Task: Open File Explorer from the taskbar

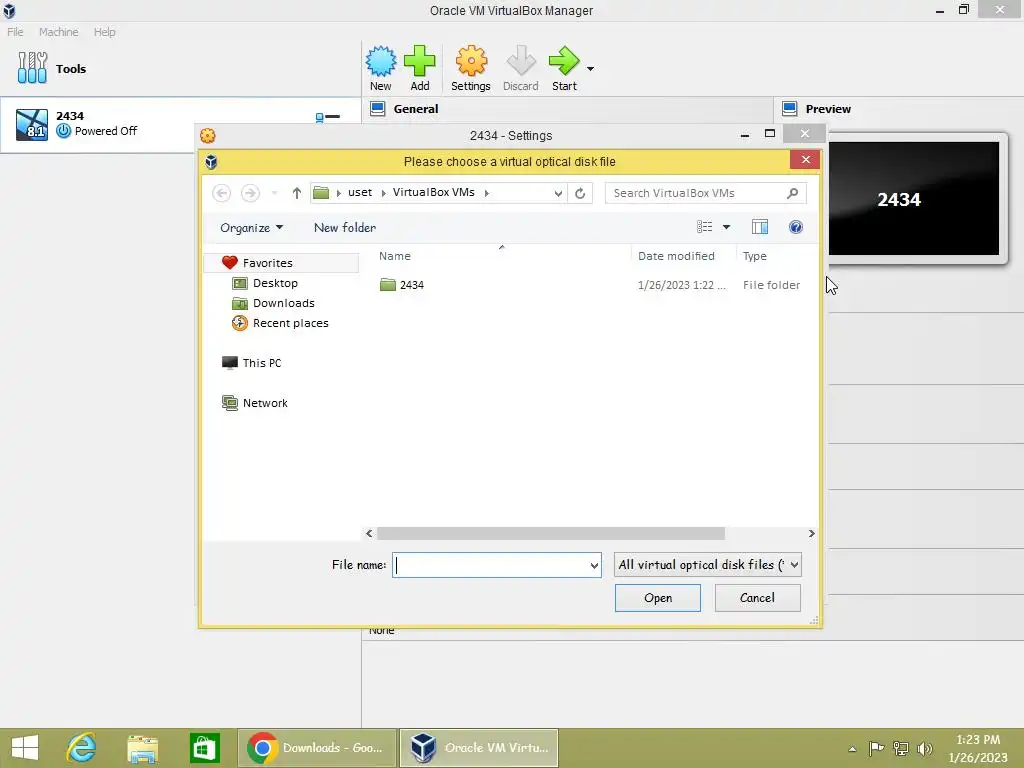Action: click(143, 748)
